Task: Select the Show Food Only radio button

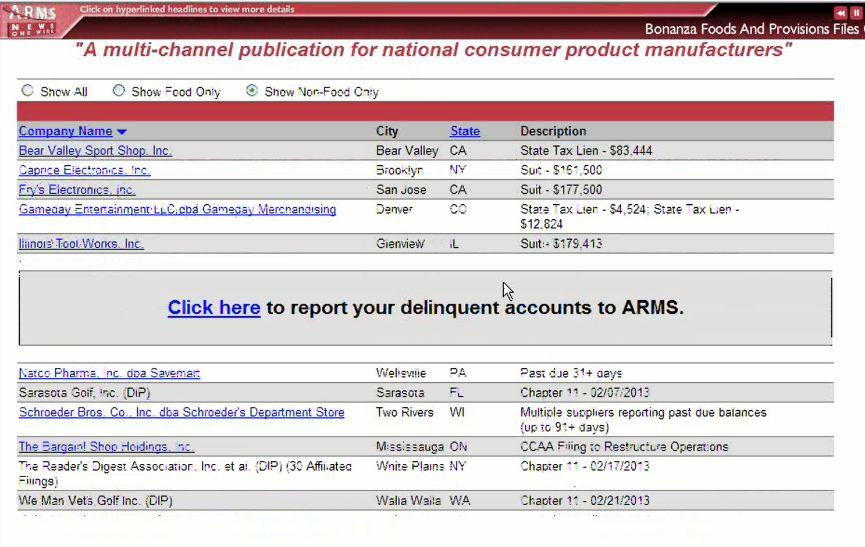Action: 119,90
